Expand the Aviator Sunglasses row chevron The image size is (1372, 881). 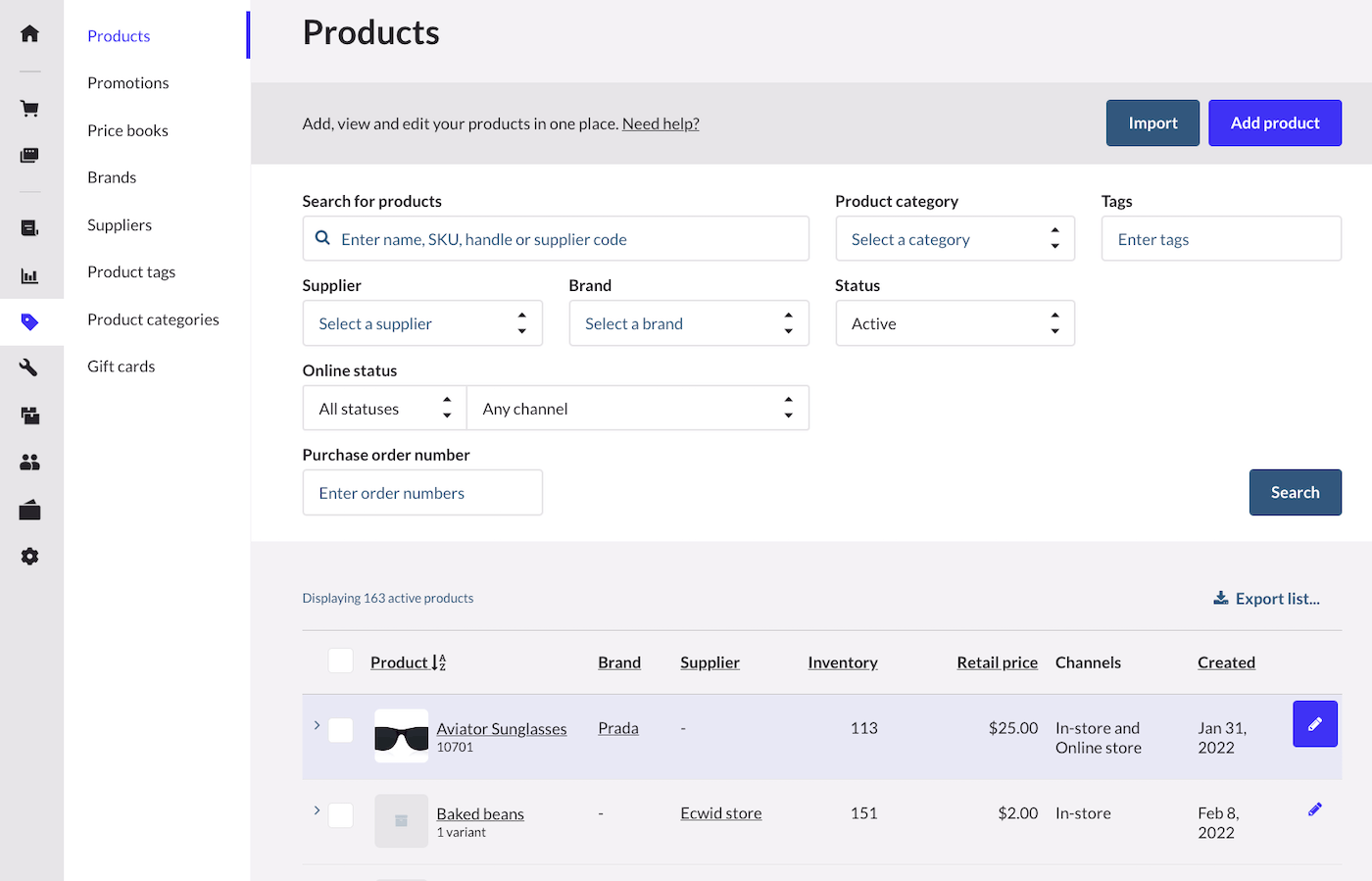coord(317,725)
